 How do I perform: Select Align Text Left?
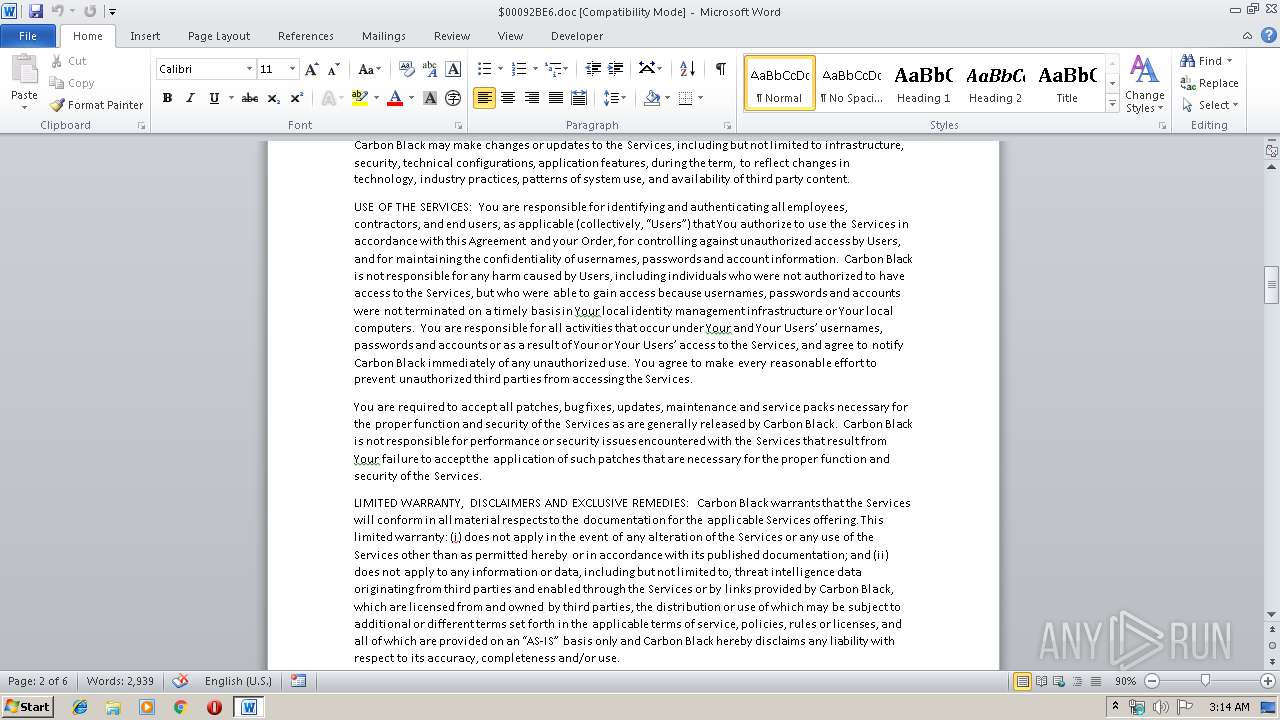(x=484, y=98)
